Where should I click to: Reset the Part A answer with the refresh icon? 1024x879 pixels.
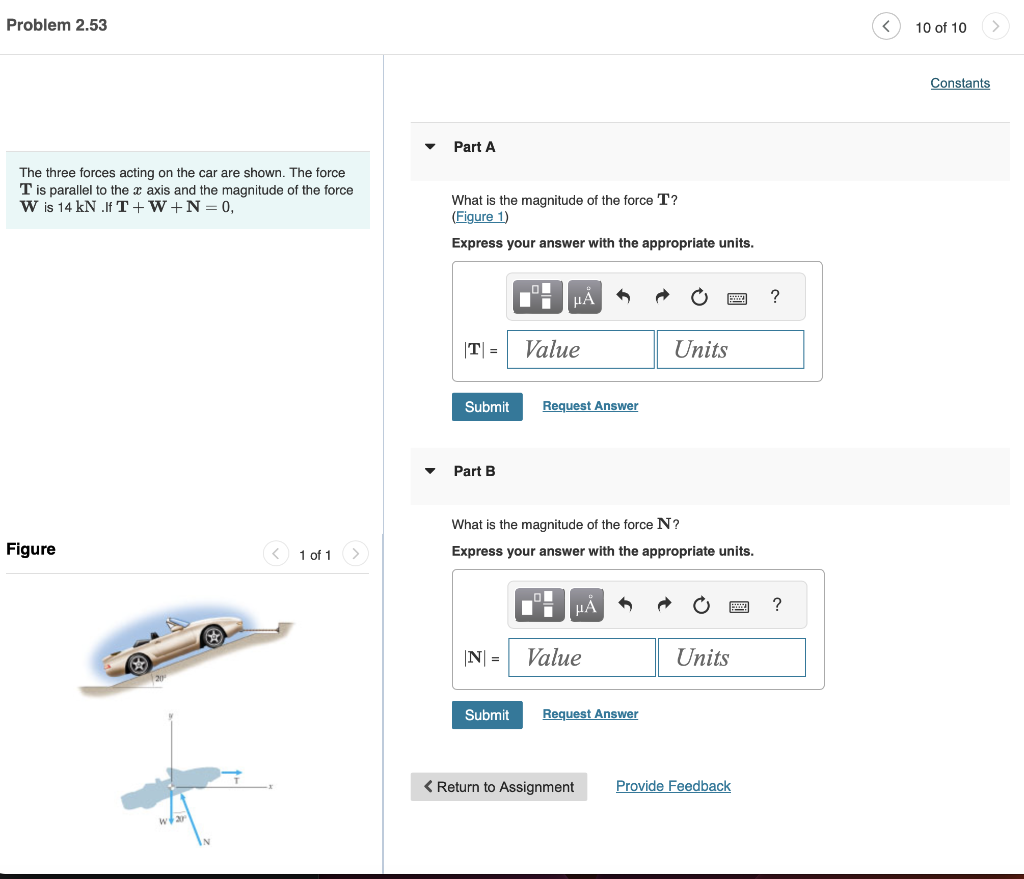[x=698, y=297]
